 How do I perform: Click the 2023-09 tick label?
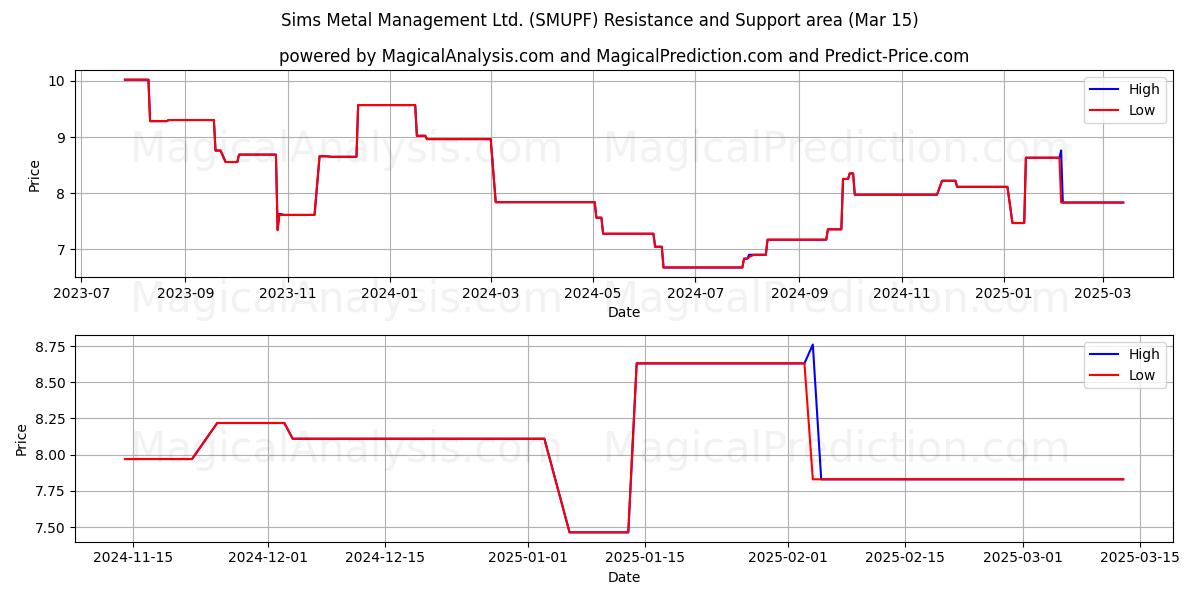coord(185,294)
